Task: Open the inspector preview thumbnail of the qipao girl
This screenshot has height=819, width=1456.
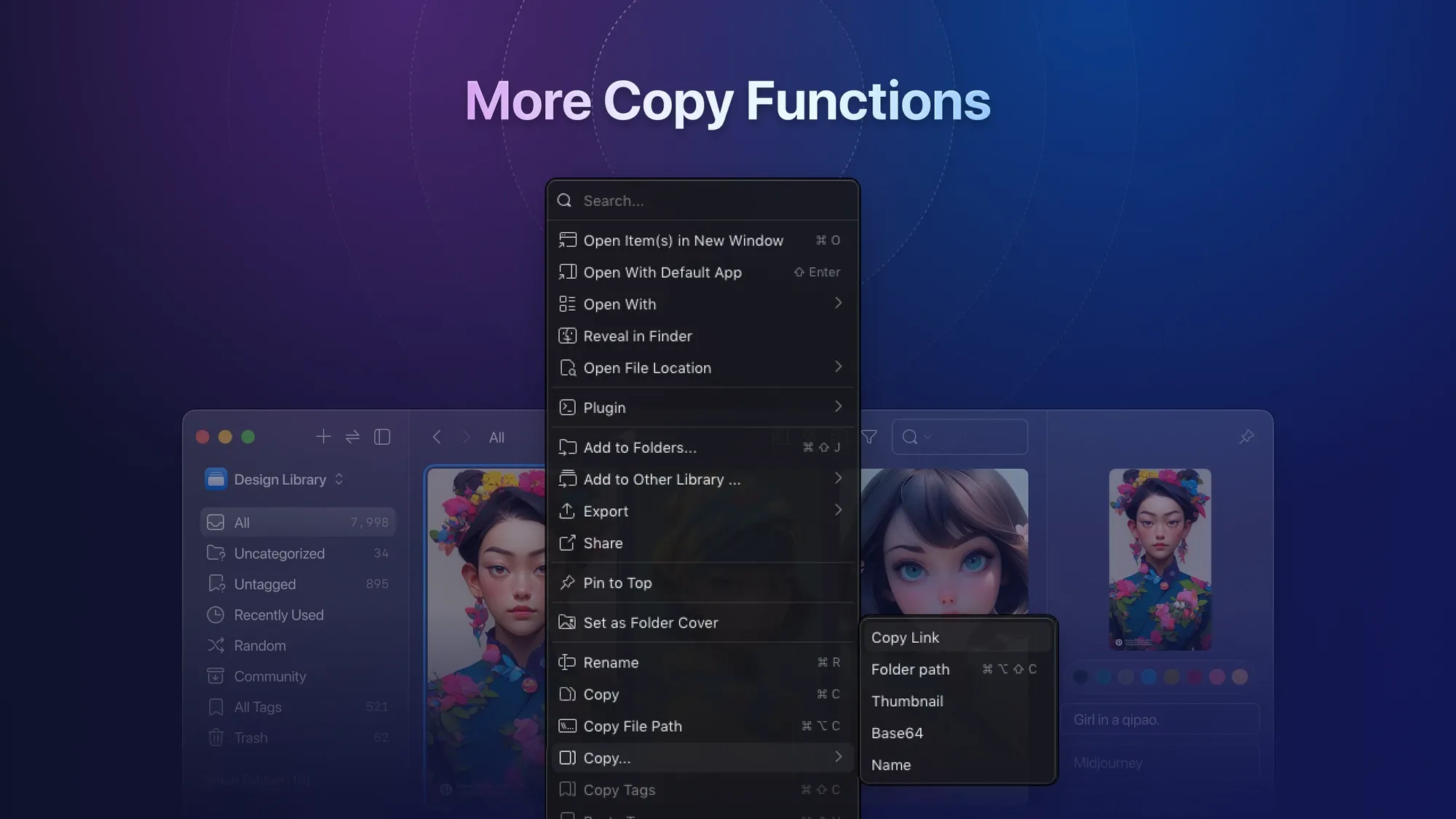Action: click(x=1160, y=560)
